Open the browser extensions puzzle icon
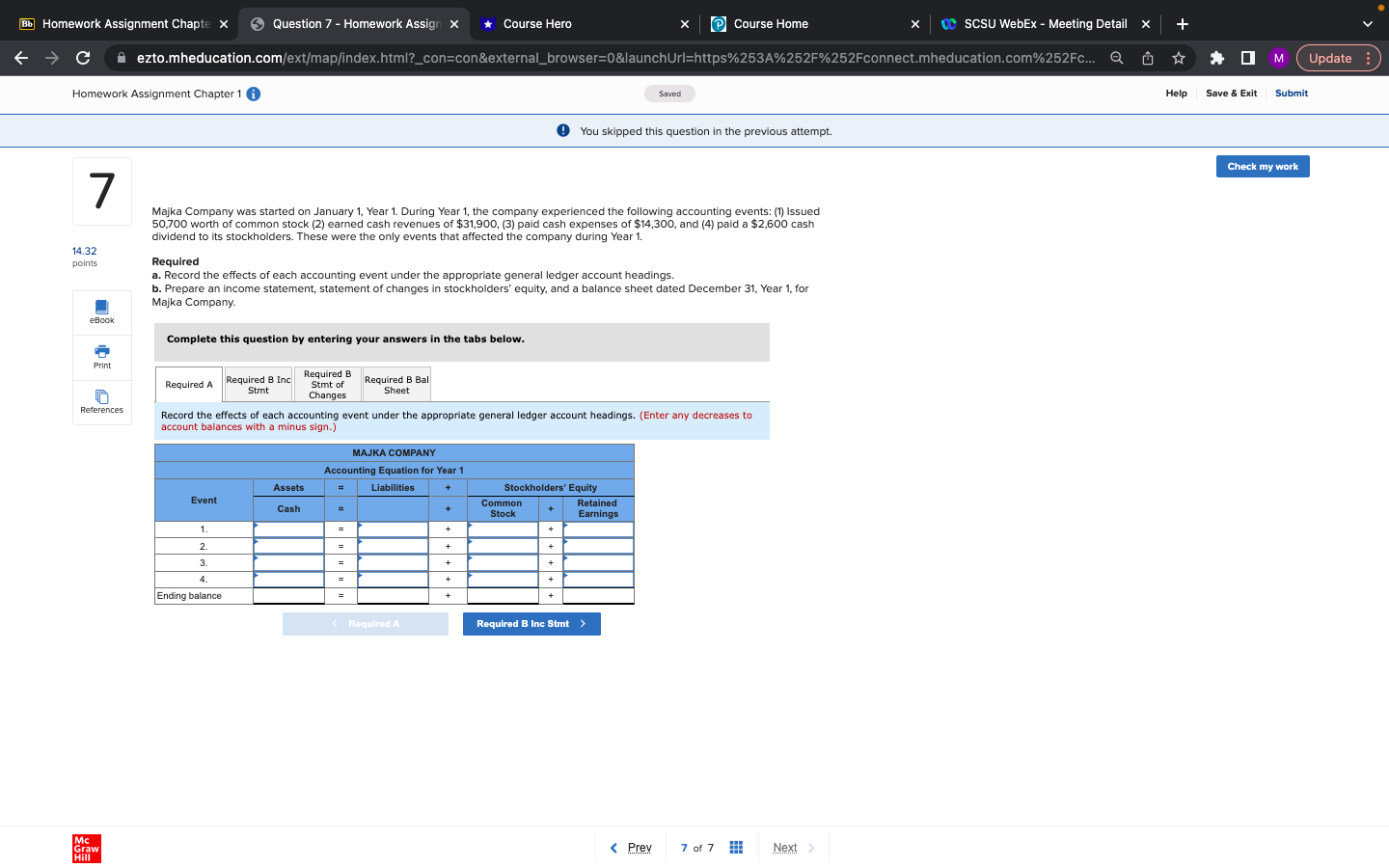1389x868 pixels. tap(1217, 58)
